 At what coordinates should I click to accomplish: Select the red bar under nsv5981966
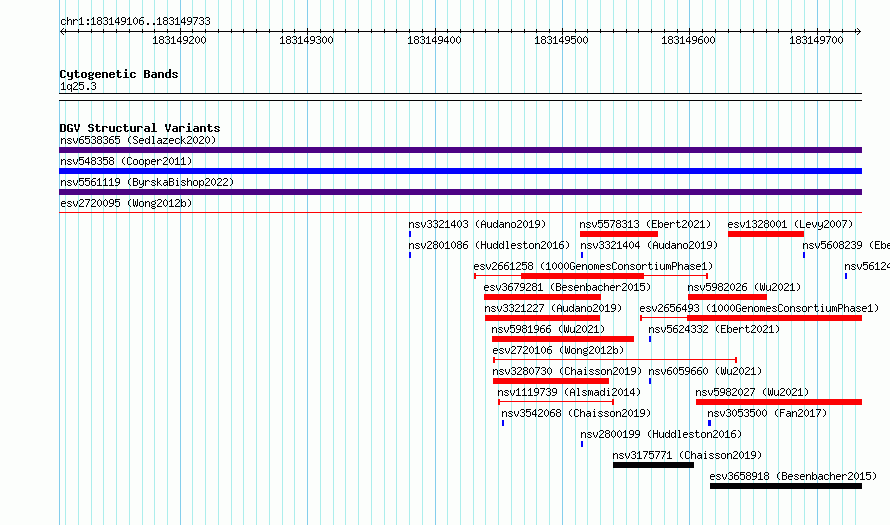pos(562,339)
